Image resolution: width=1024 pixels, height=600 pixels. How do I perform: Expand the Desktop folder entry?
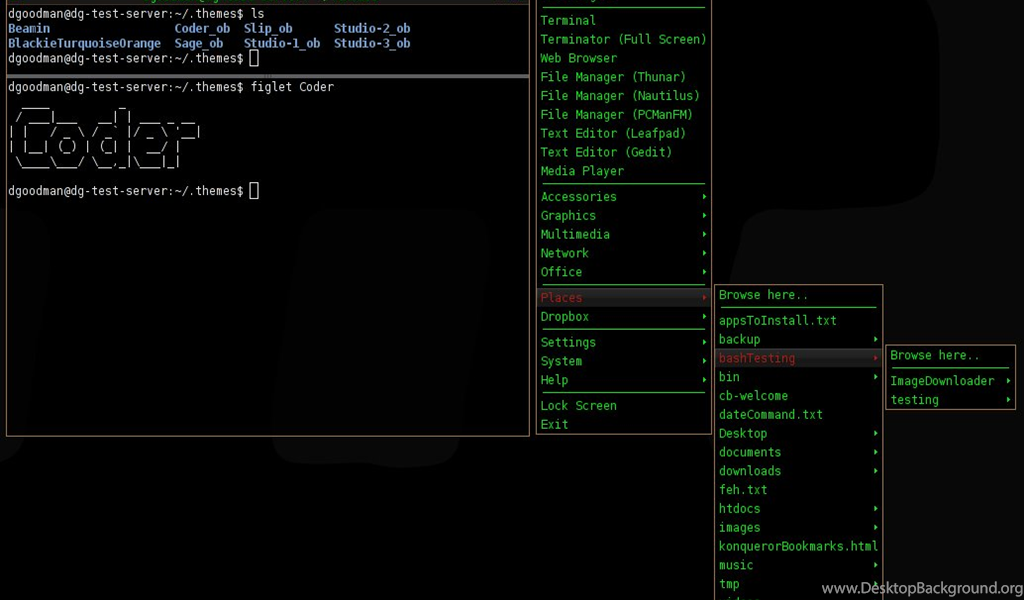tap(798, 434)
